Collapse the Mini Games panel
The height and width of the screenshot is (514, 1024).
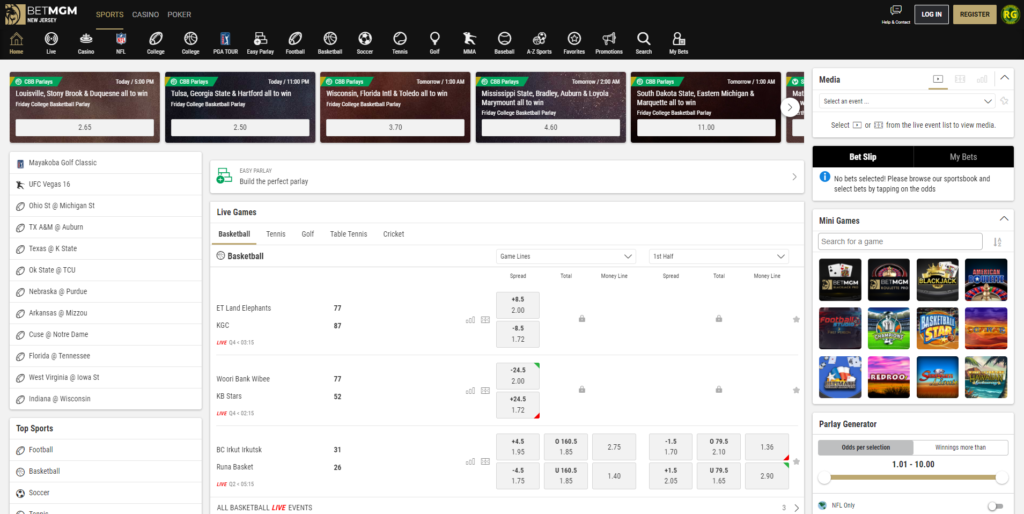(x=1004, y=219)
